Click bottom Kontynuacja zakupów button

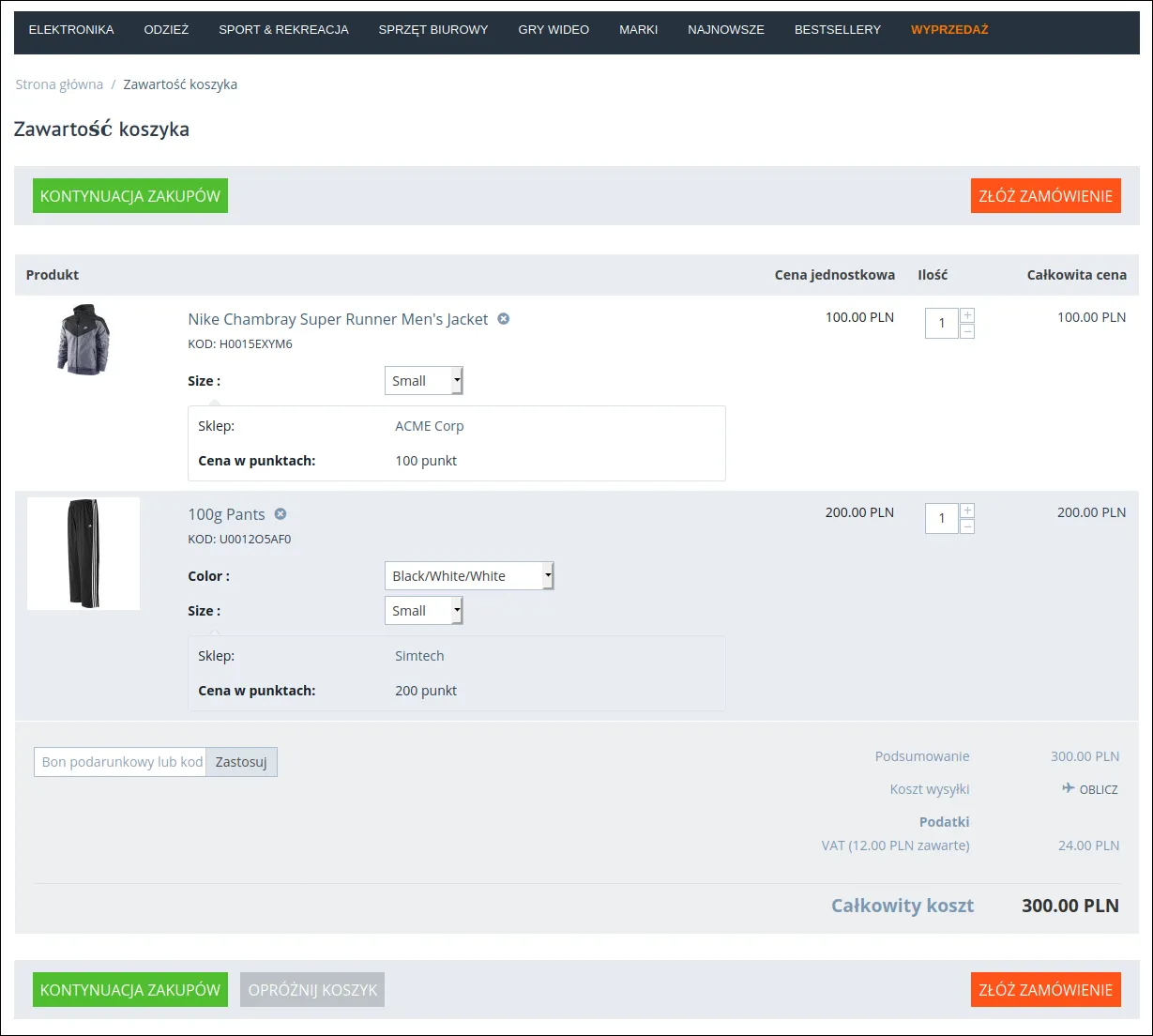(x=130, y=990)
